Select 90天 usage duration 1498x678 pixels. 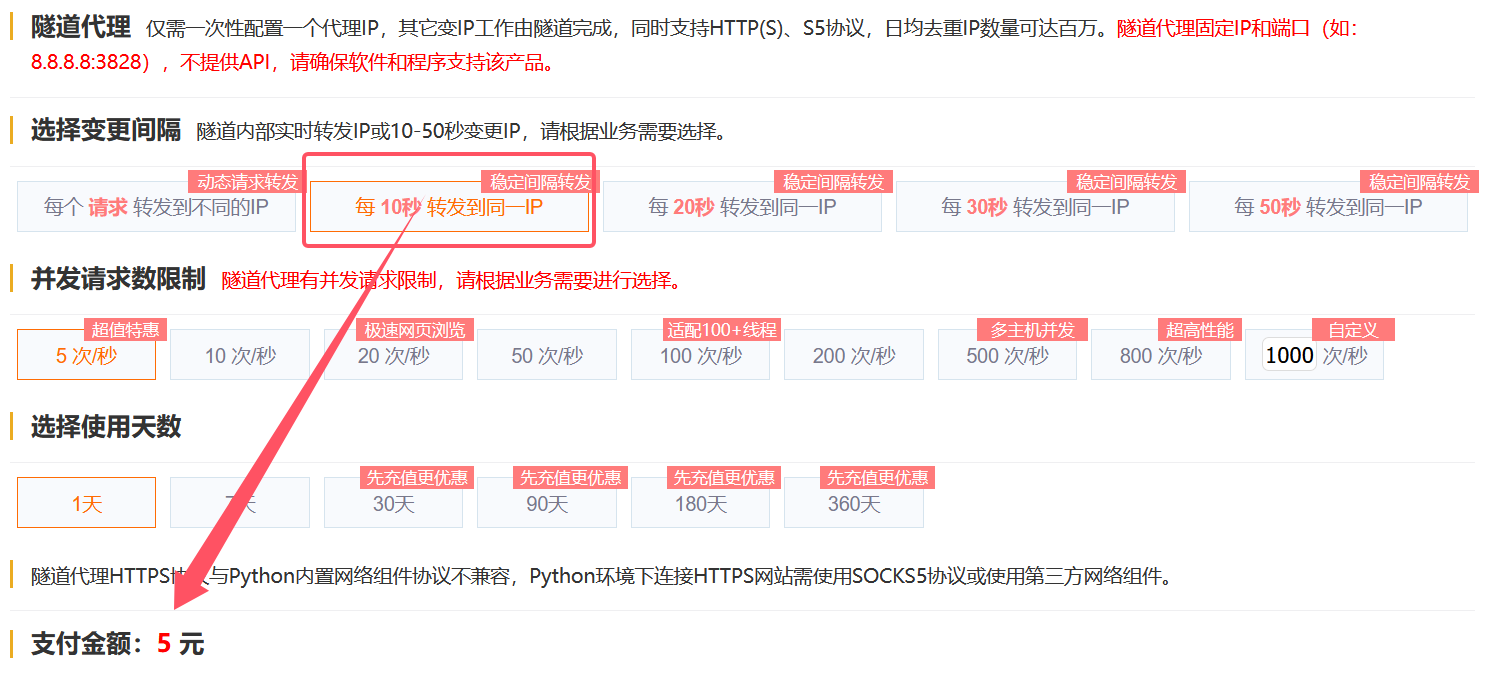click(x=546, y=503)
